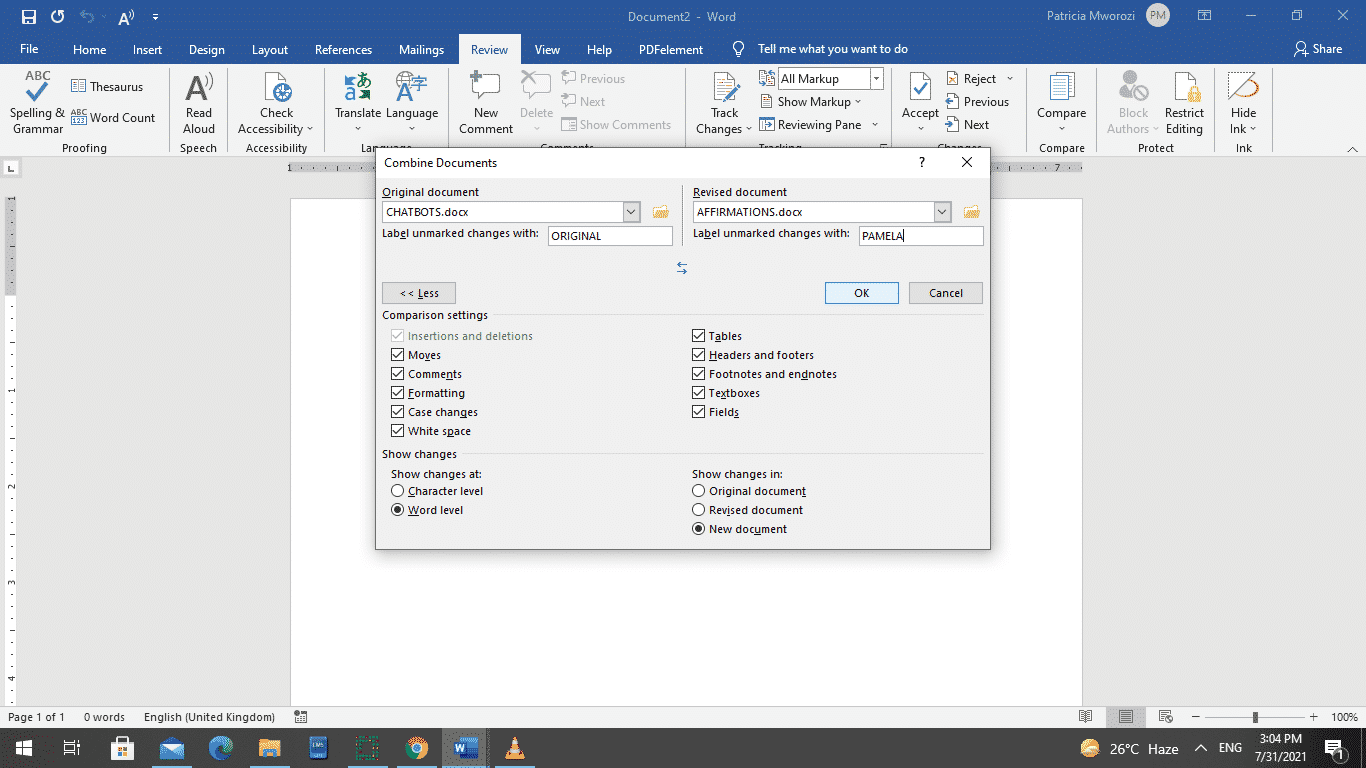1366x768 pixels.
Task: Click the OK button
Action: click(861, 292)
